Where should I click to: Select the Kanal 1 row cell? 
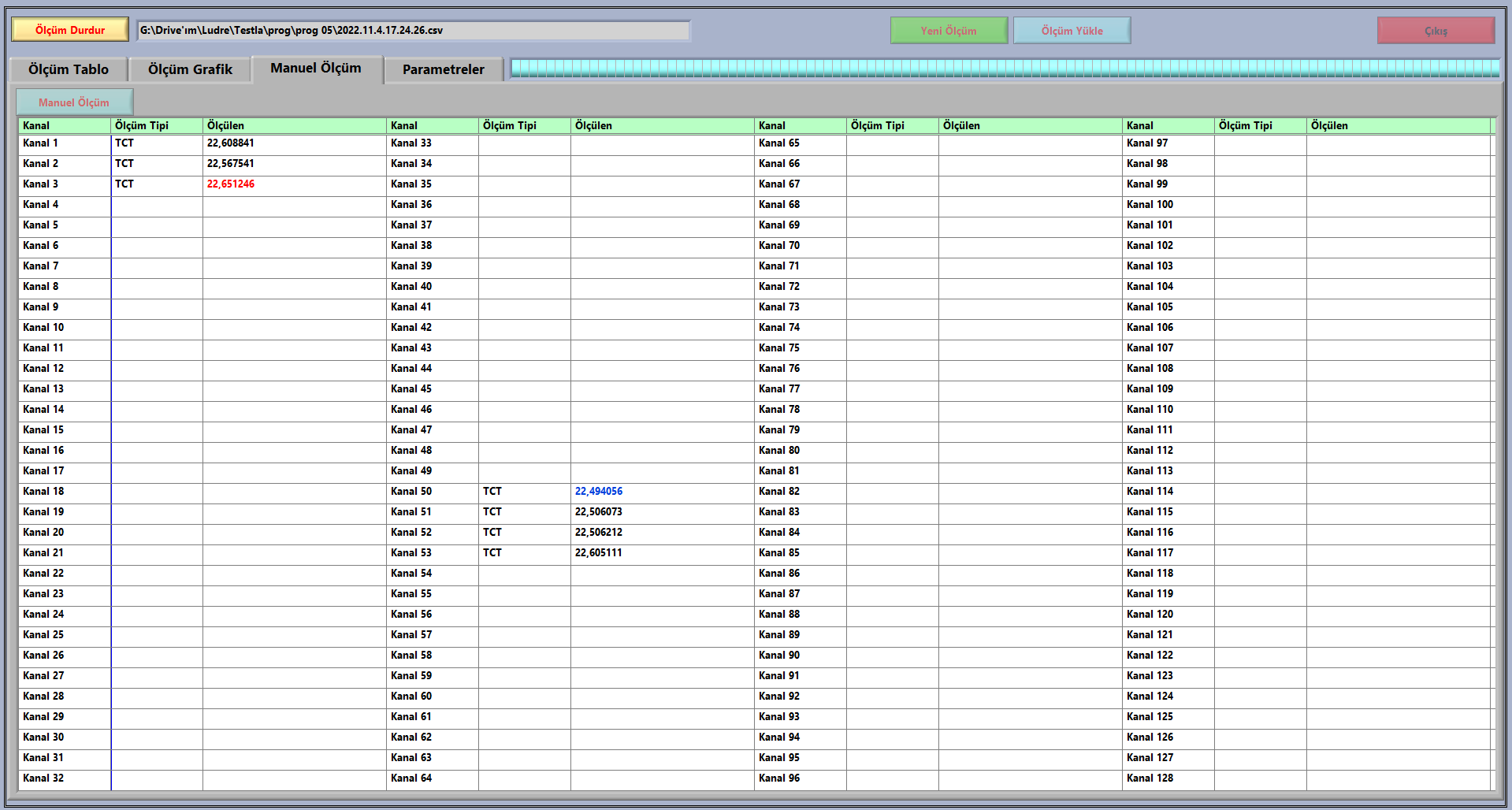pyautogui.click(x=64, y=143)
